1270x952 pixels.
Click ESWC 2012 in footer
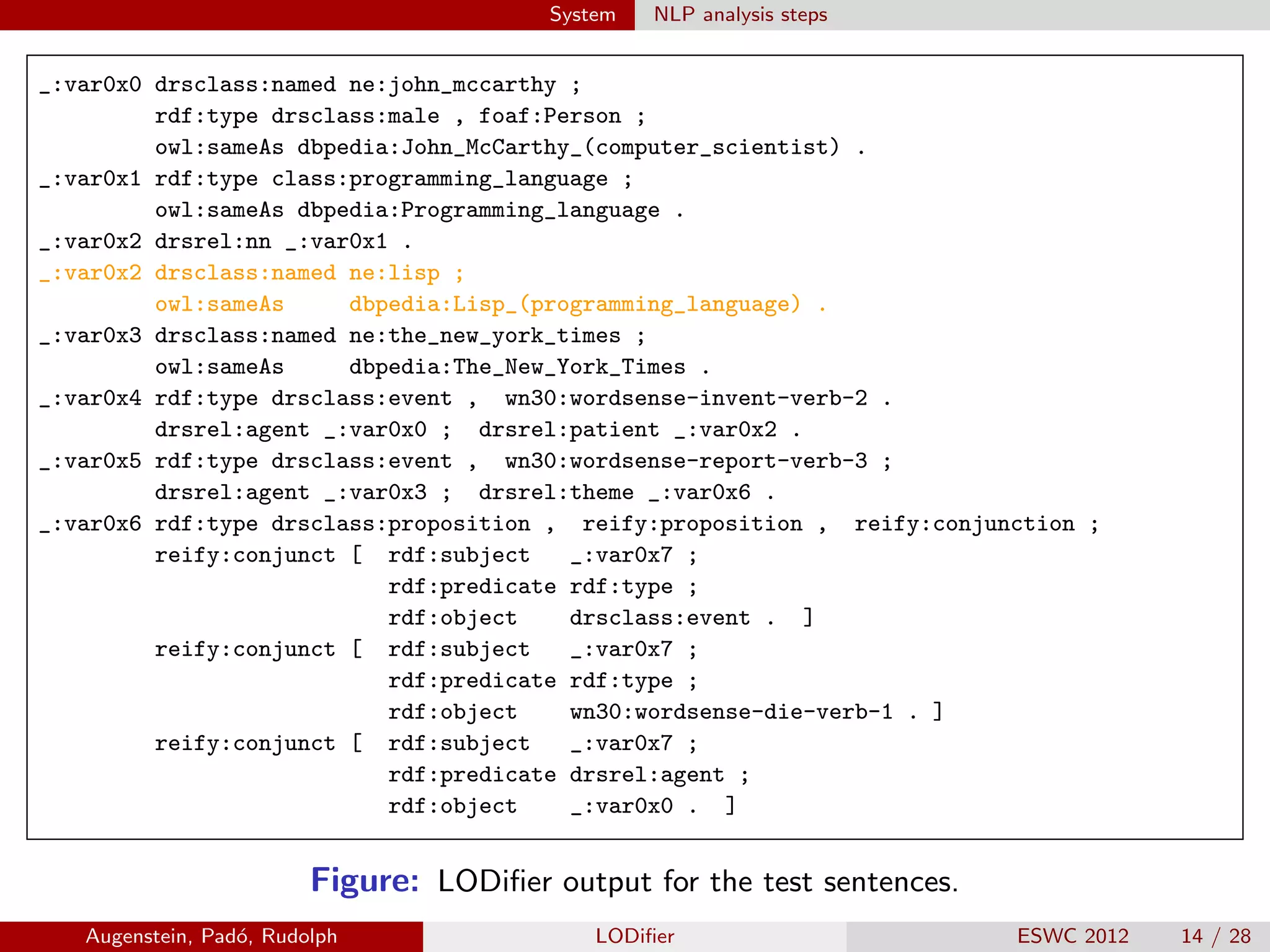click(1073, 936)
